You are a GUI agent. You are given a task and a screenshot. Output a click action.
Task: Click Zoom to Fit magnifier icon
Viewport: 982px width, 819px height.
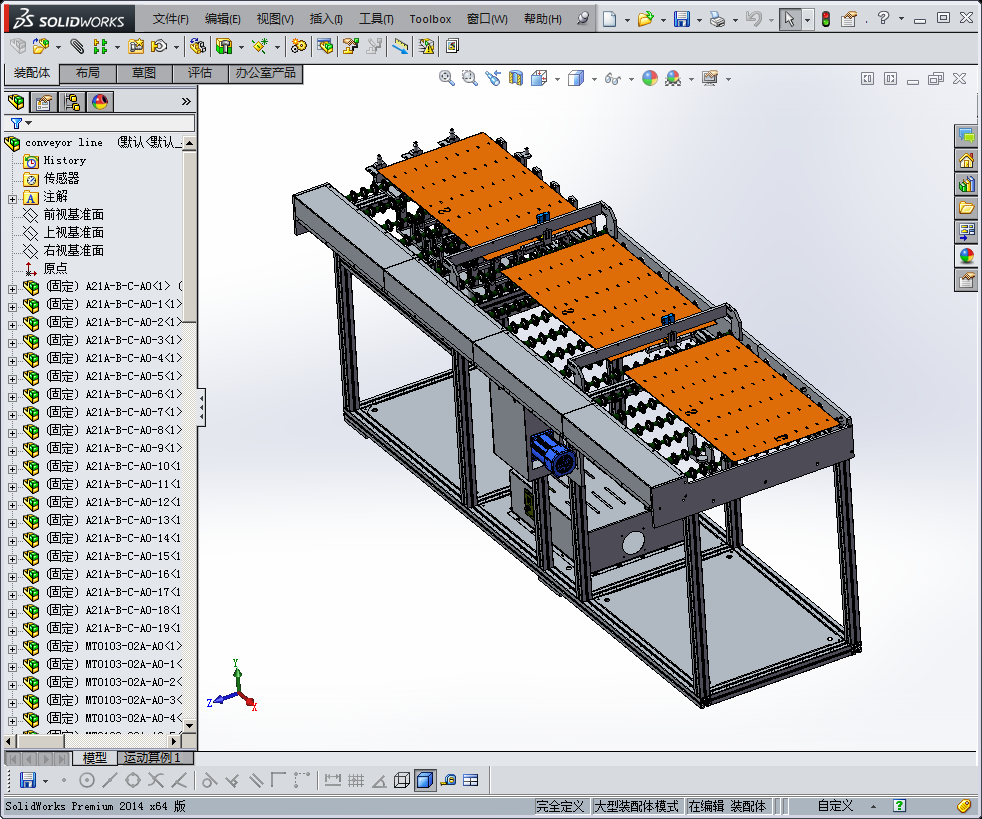coord(447,78)
